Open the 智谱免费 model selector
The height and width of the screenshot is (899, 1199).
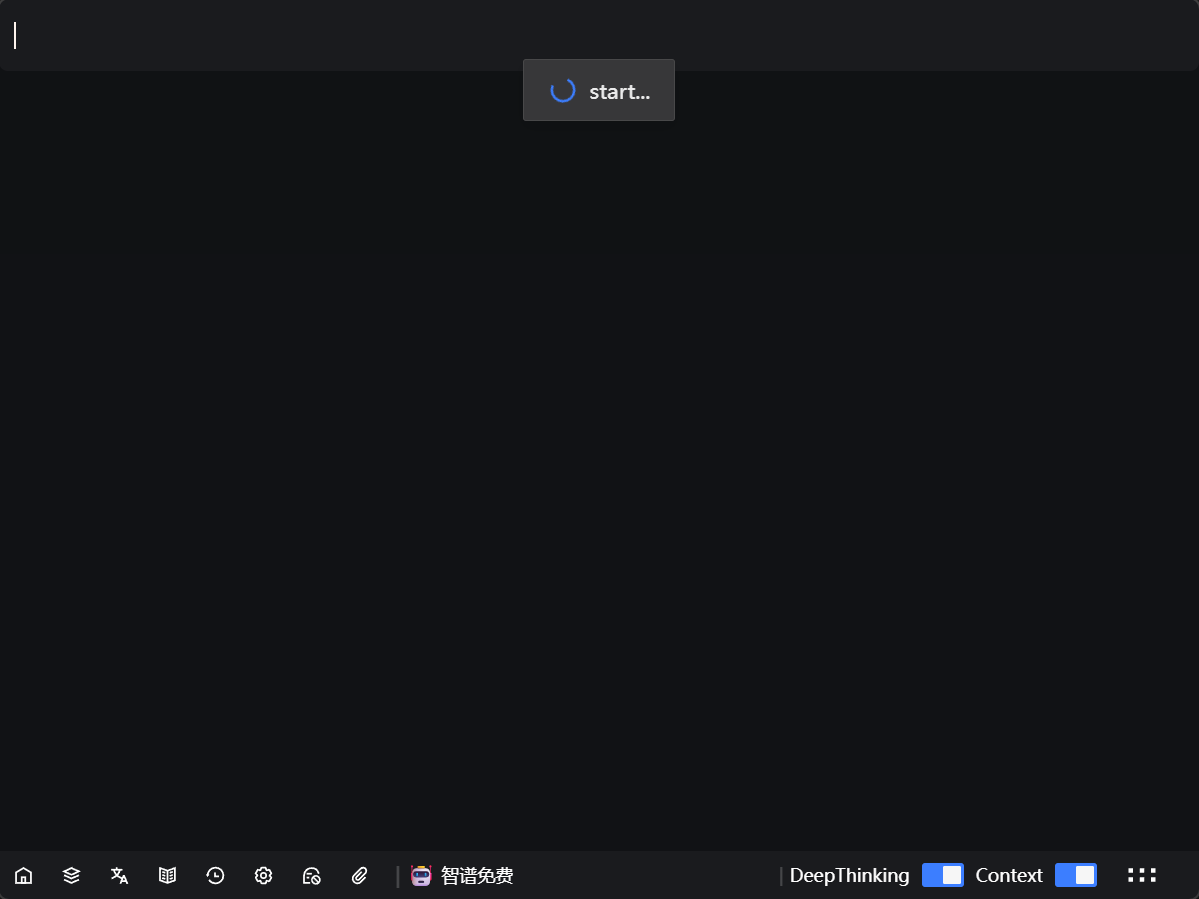(477, 876)
